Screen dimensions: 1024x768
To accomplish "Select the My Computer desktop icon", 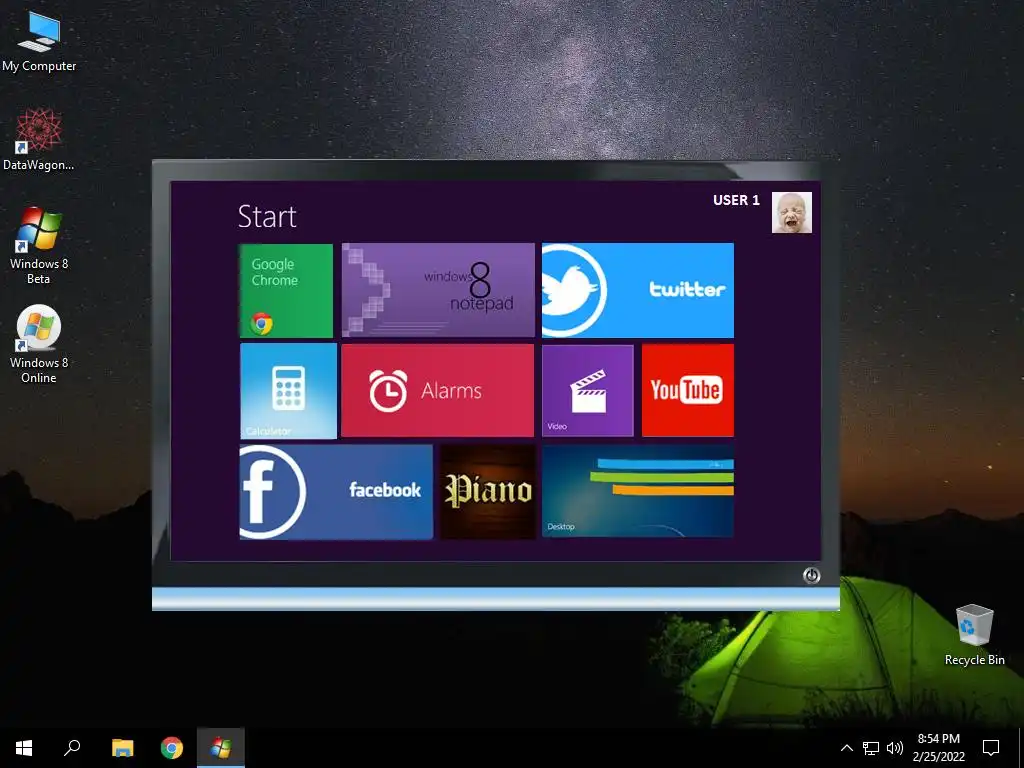I will [x=39, y=41].
